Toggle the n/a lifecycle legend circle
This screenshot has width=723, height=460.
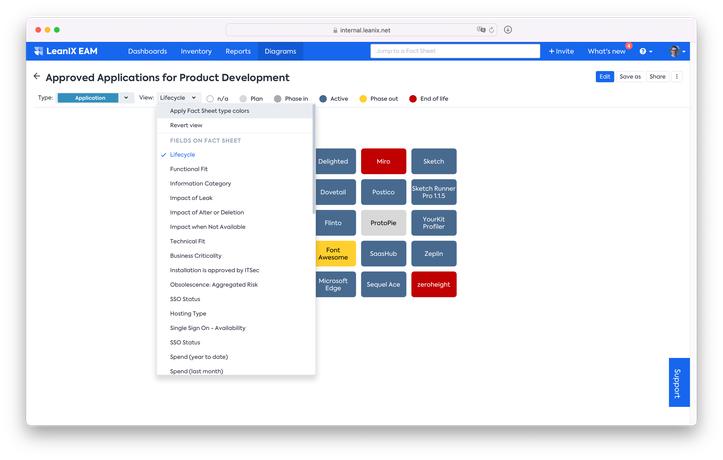click(x=210, y=99)
